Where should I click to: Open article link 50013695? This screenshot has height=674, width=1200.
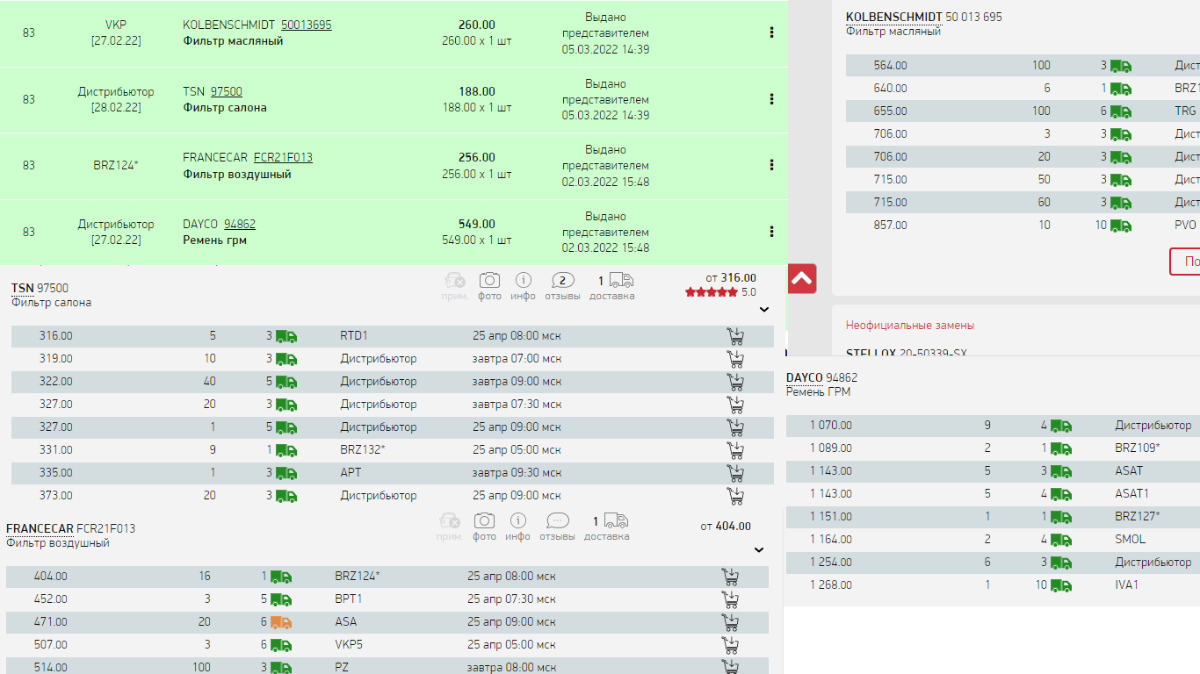pyautogui.click(x=306, y=25)
